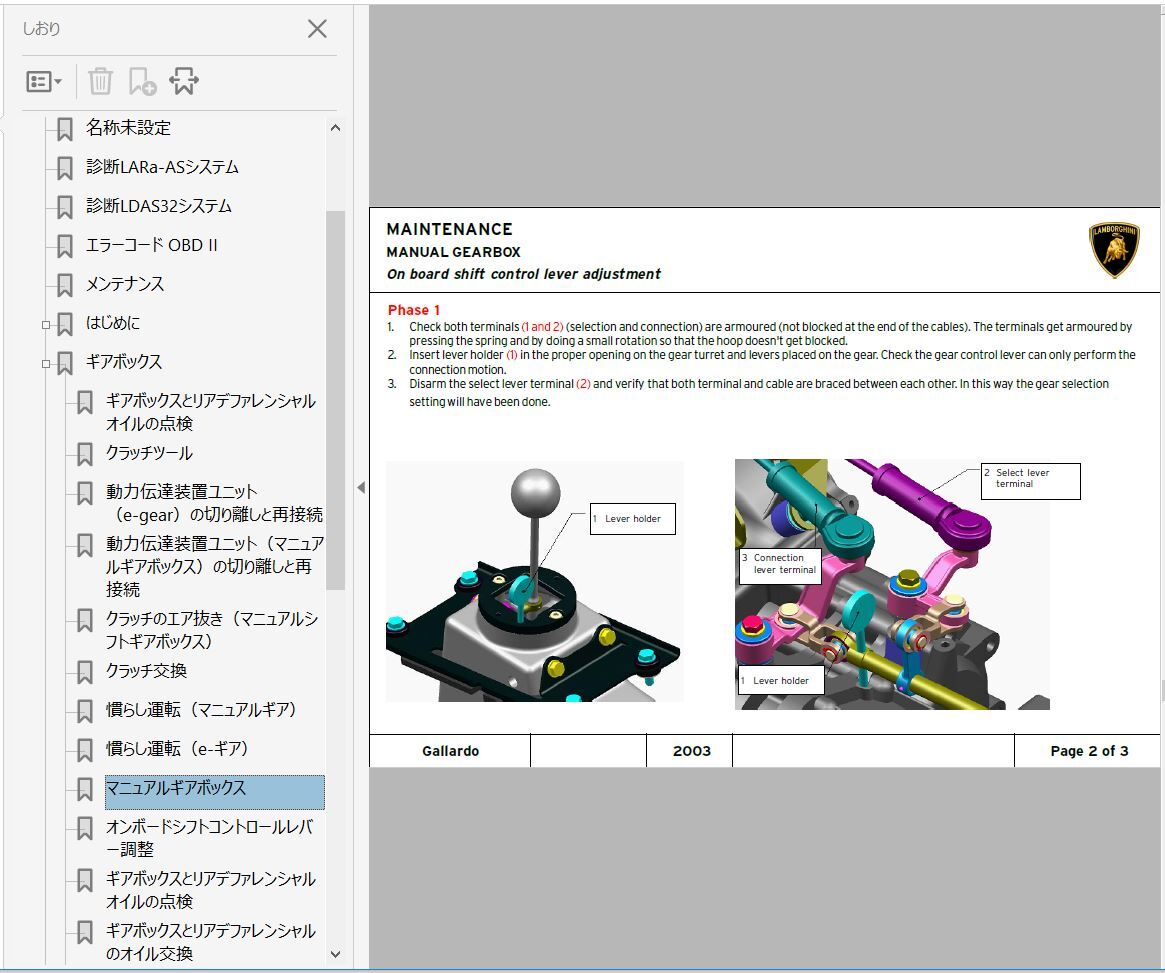Collapse the navigation pane with the arrow
Image resolution: width=1165 pixels, height=973 pixels.
point(361,487)
